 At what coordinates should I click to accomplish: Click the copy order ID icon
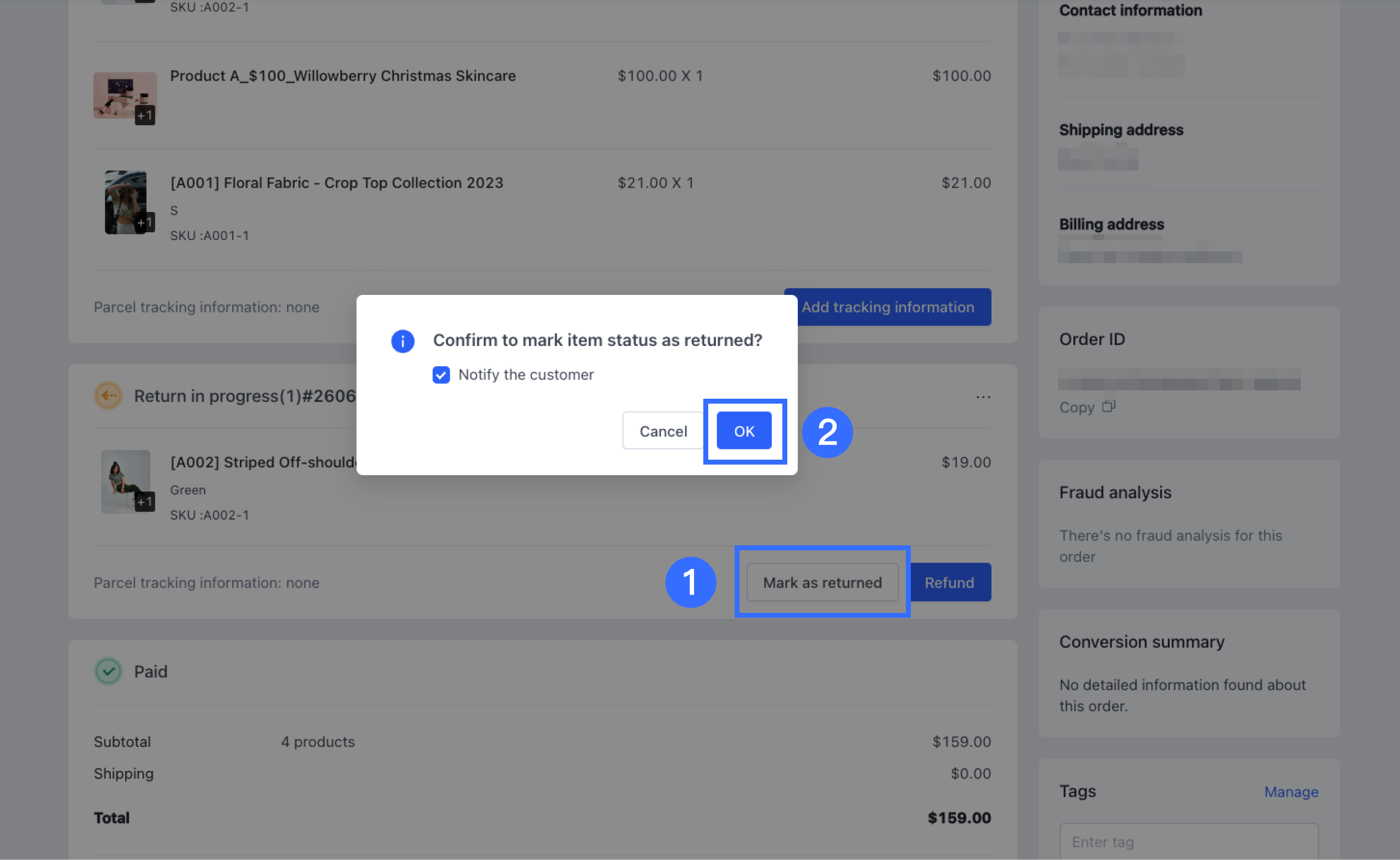[x=1108, y=406]
